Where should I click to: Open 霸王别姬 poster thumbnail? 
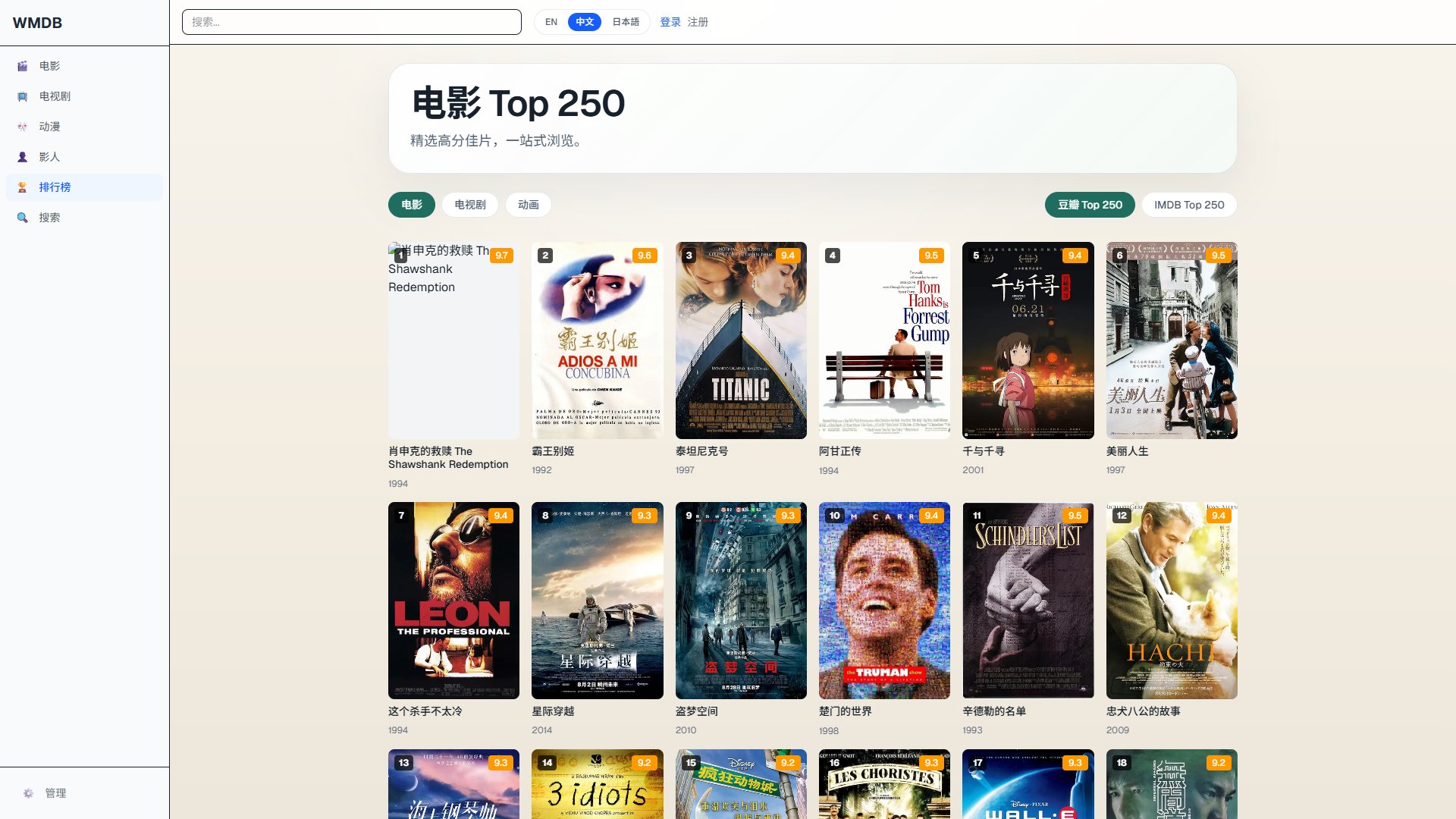point(598,340)
